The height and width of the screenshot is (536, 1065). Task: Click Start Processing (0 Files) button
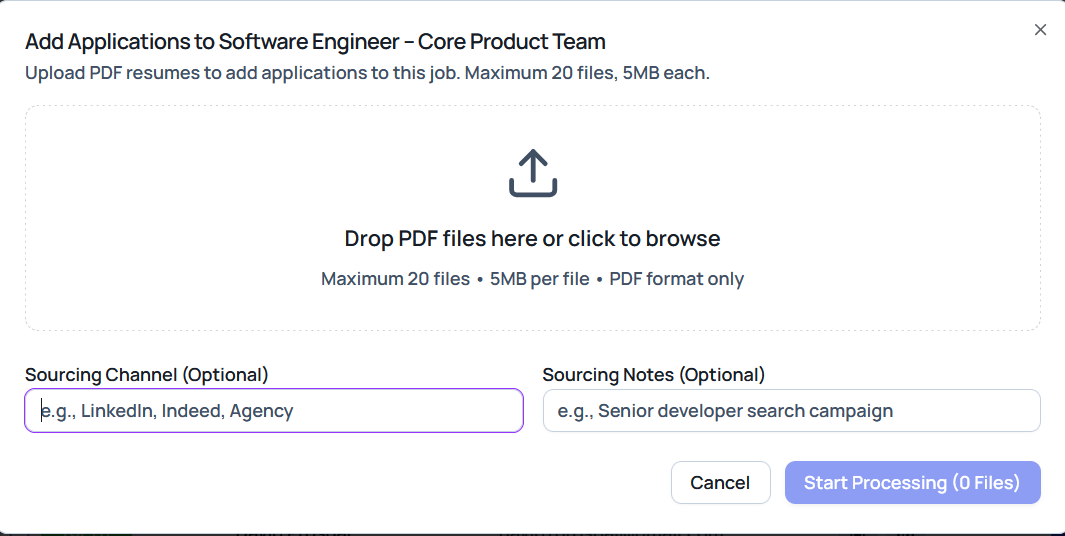click(x=912, y=483)
